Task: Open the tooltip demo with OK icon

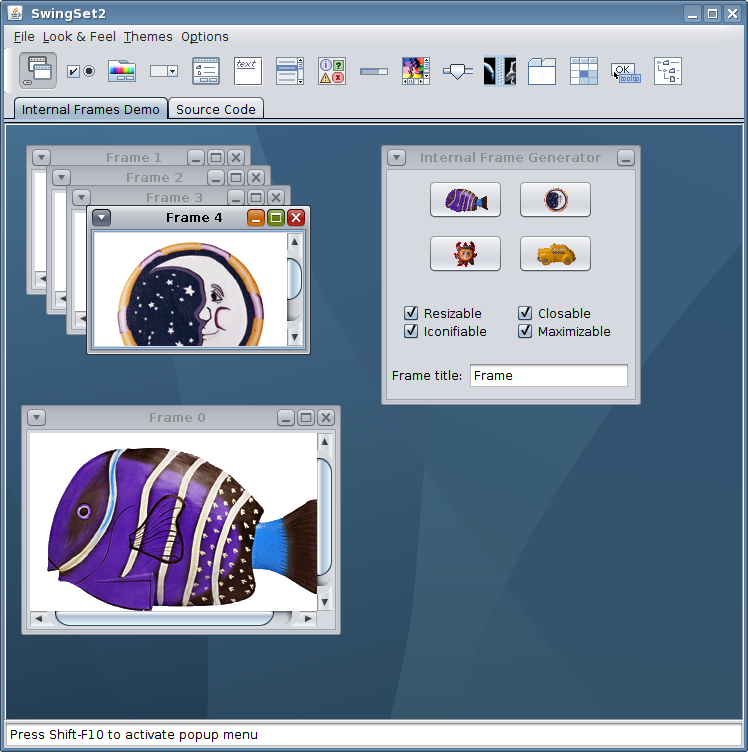Action: coord(626,71)
